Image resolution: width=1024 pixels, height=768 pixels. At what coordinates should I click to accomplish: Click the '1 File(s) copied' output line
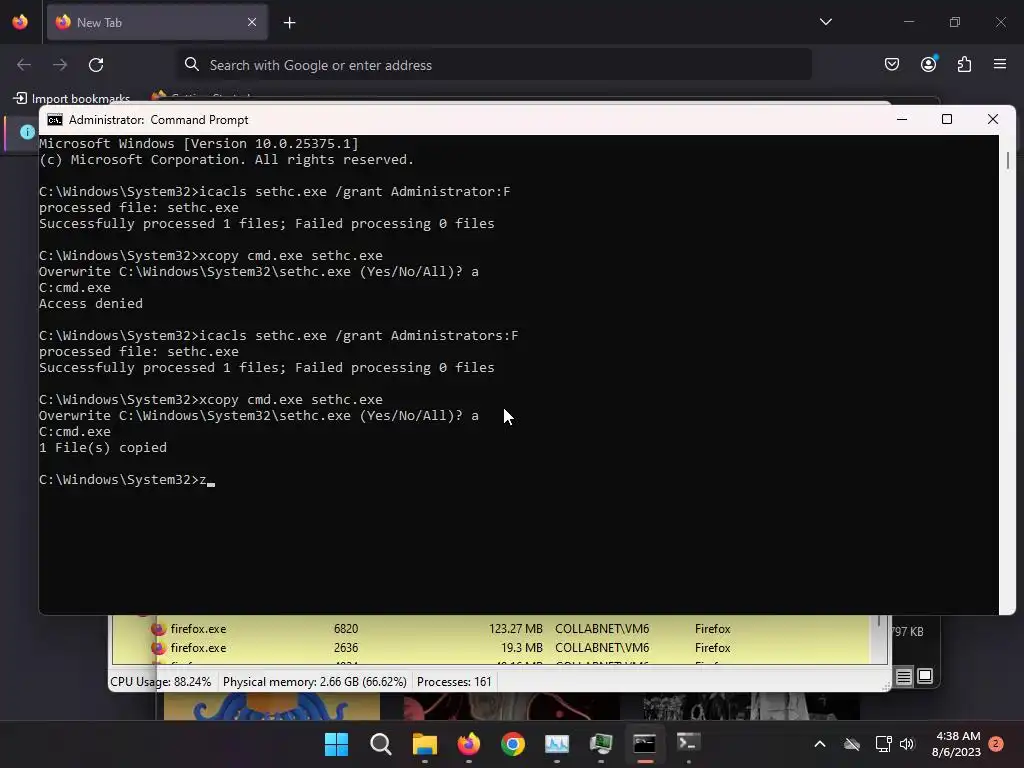103,448
